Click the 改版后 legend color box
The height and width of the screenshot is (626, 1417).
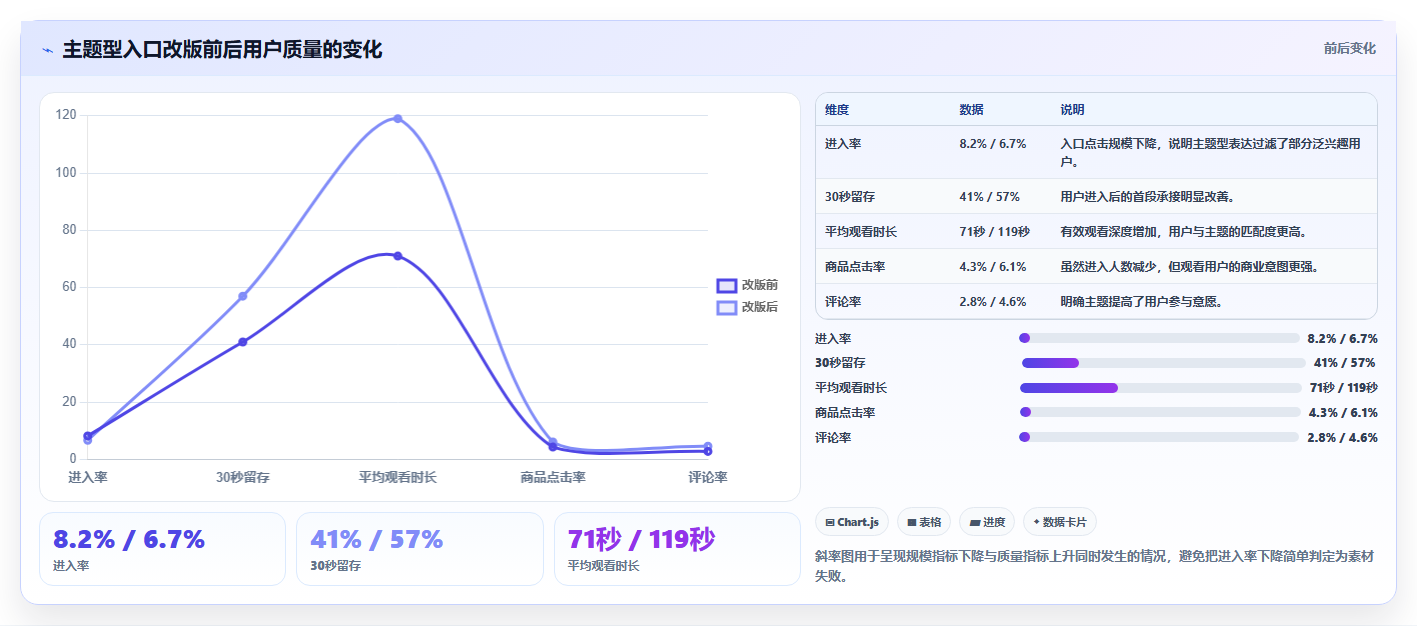click(x=727, y=307)
